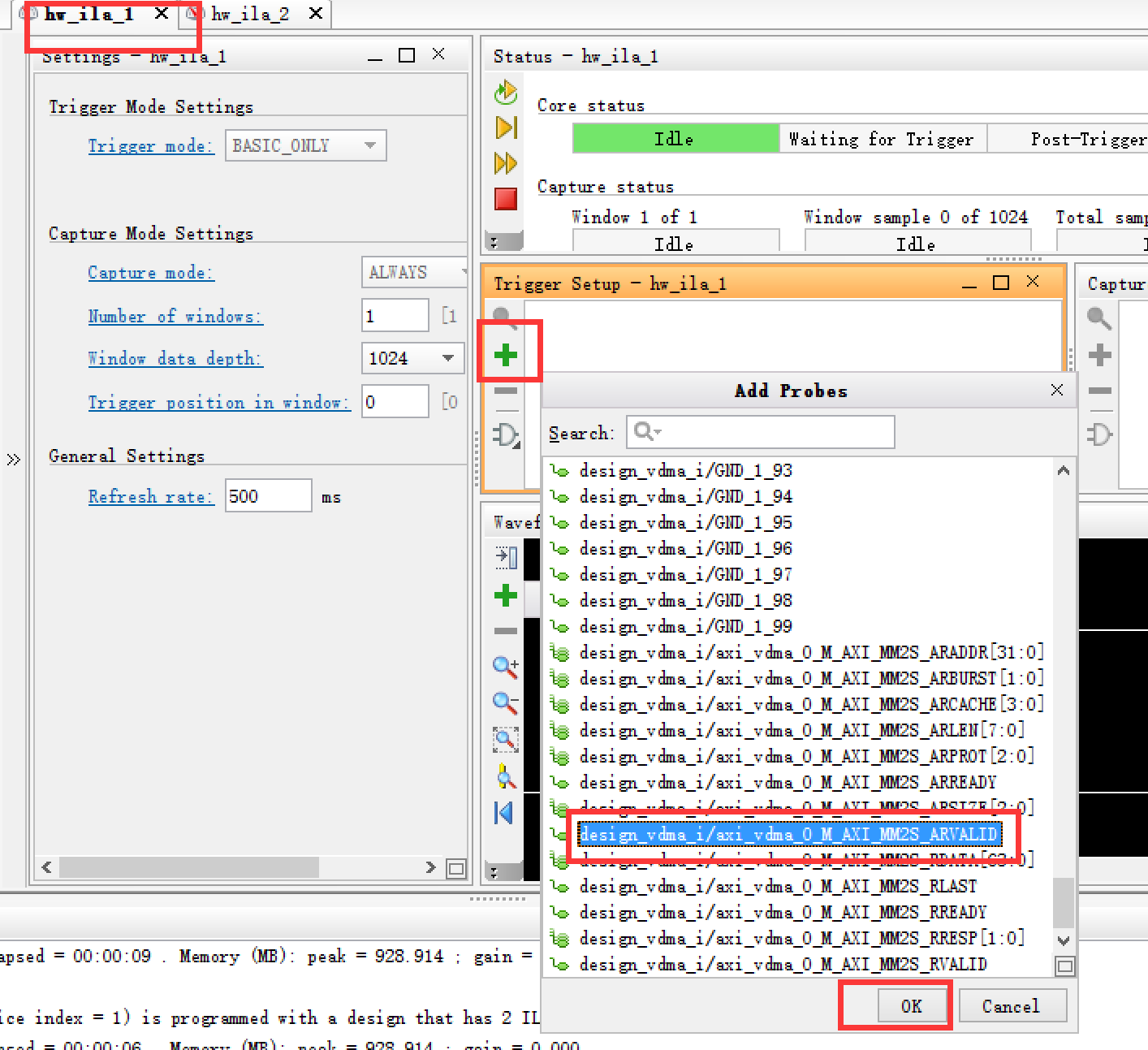This screenshot has height=1050, width=1148.
Task: Maximize the Trigger Setup panel
Action: [1001, 282]
